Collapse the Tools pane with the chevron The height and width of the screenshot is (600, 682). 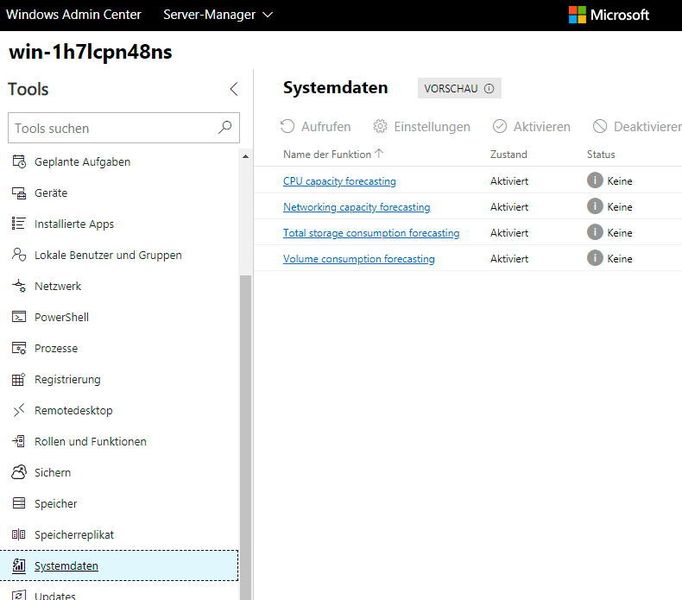click(234, 89)
